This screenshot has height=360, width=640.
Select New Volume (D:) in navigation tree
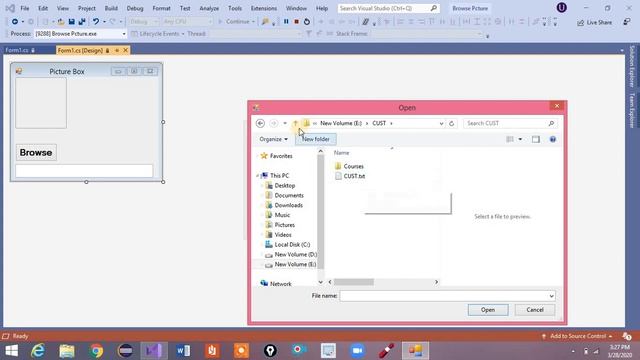(291, 254)
